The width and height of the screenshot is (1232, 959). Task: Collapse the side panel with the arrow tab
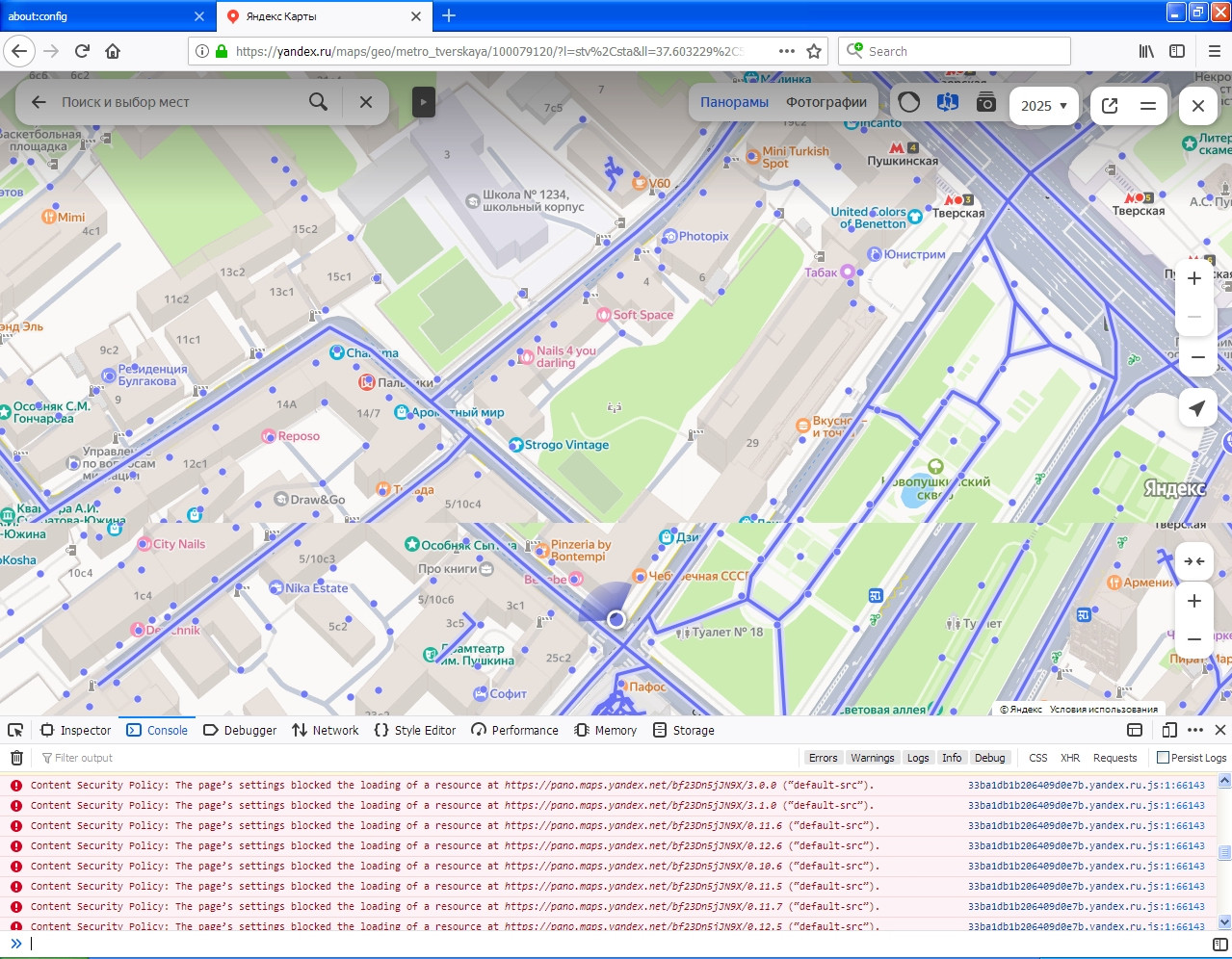424,102
